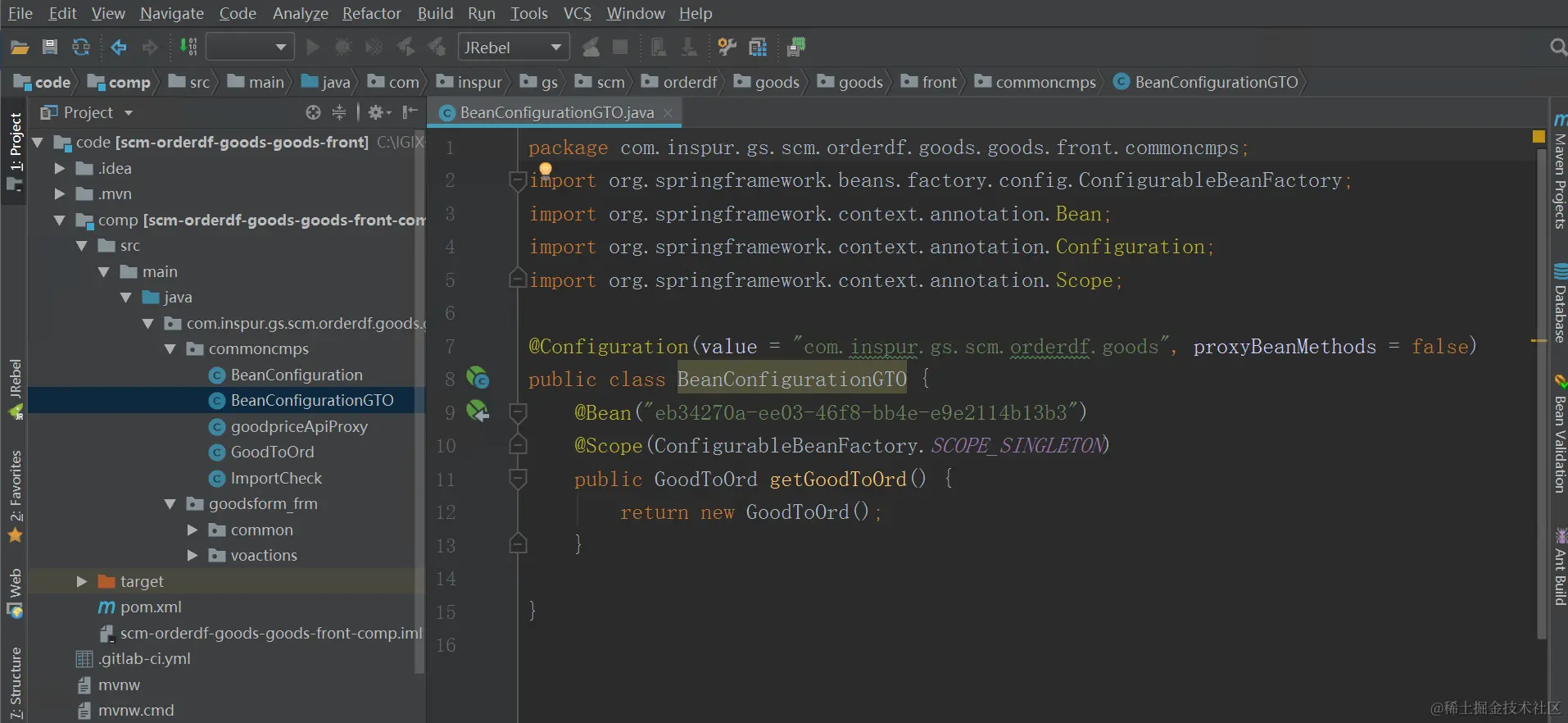Click the Debug with JRebel rocket icon
The height and width of the screenshot is (723, 1568).
(x=437, y=48)
